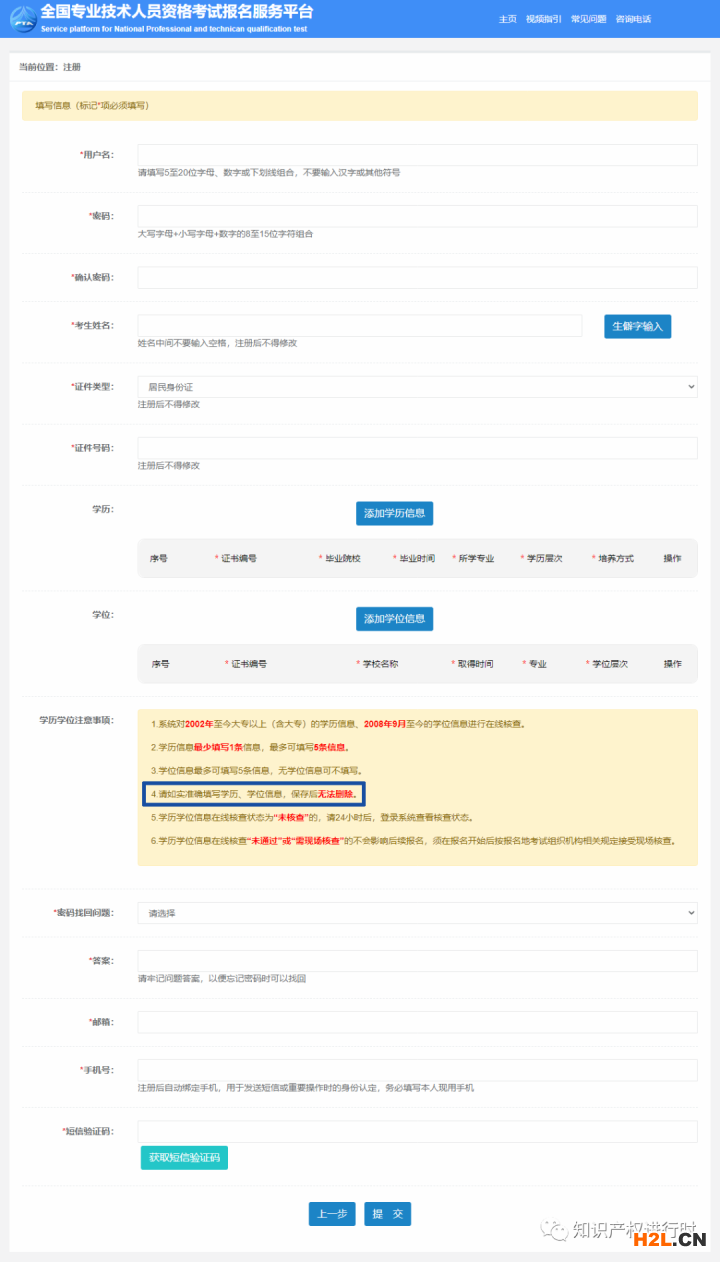The height and width of the screenshot is (1262, 720).
Task: Click the 添加学历信息 button
Action: [x=394, y=513]
